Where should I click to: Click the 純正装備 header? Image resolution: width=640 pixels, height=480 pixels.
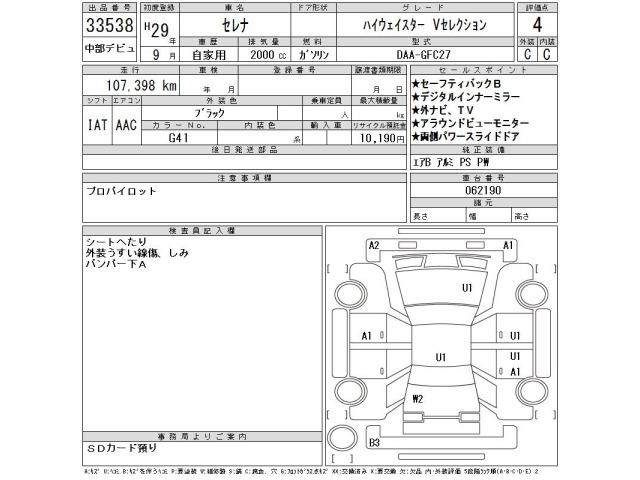[x=484, y=150]
